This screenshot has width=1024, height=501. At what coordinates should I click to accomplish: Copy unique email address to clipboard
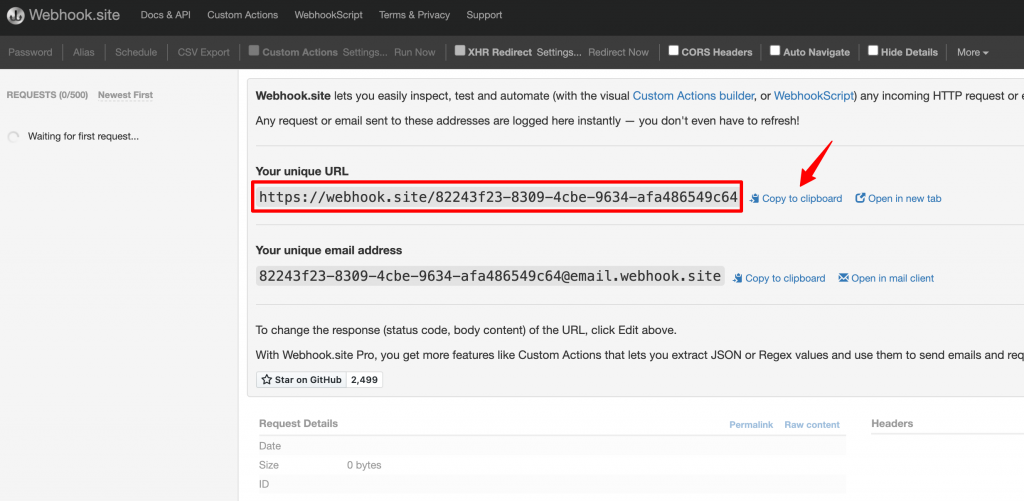(x=785, y=278)
